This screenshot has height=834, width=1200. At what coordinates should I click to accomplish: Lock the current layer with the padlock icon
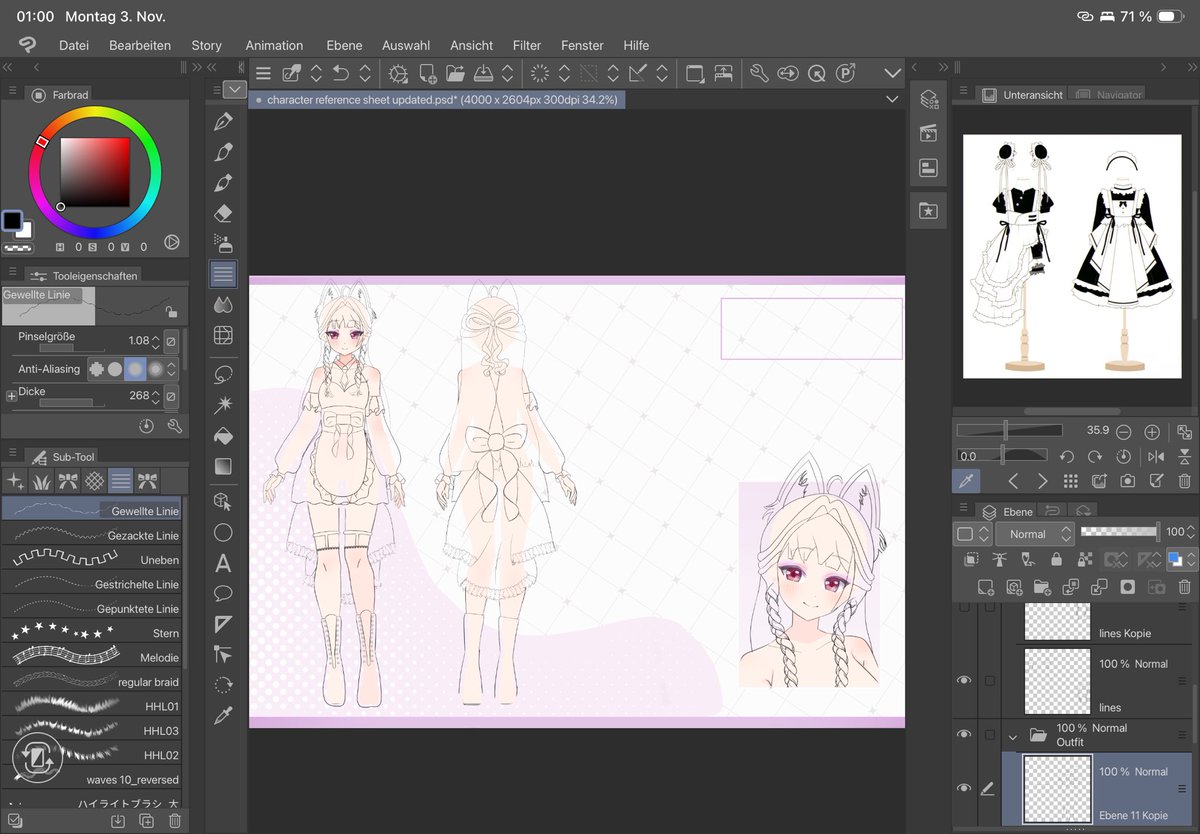(1057, 559)
